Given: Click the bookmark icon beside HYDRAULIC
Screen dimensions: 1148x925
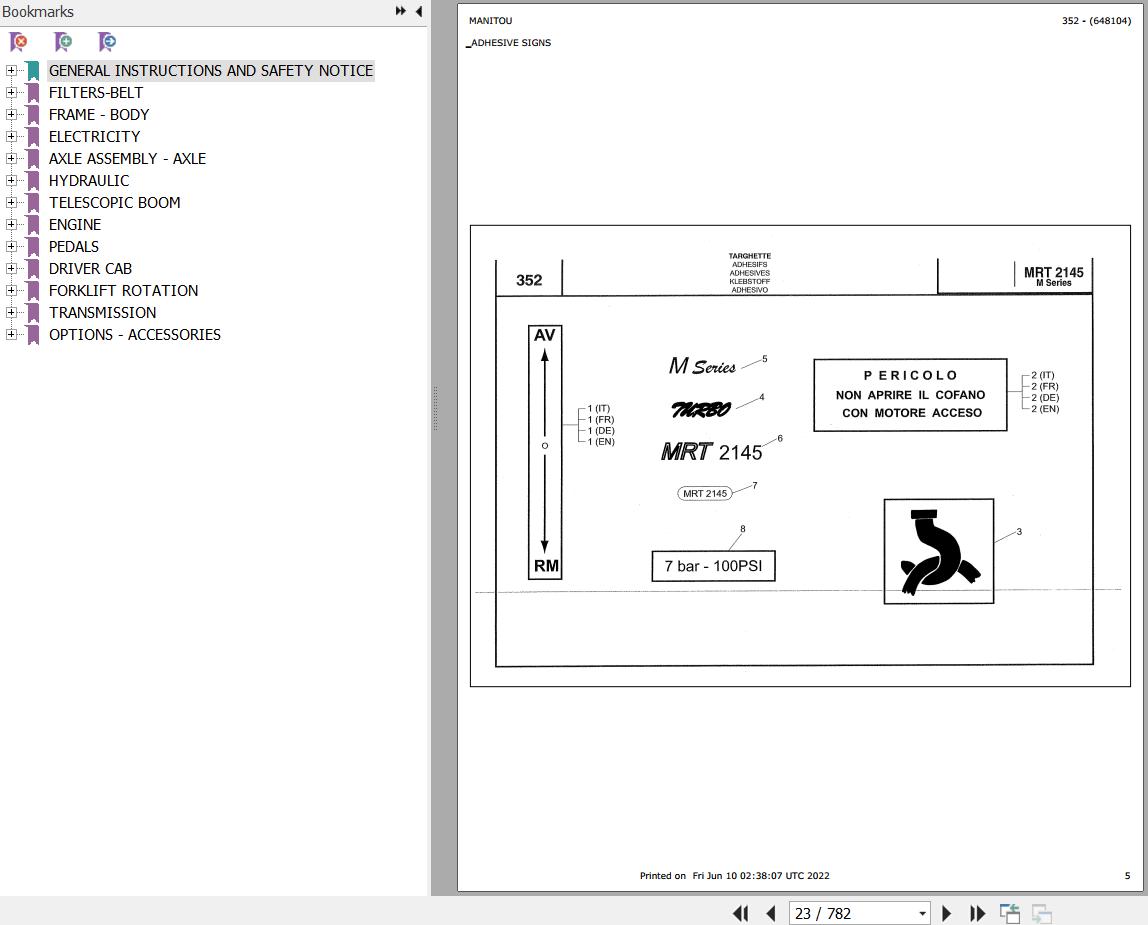Looking at the screenshot, I should [33, 181].
